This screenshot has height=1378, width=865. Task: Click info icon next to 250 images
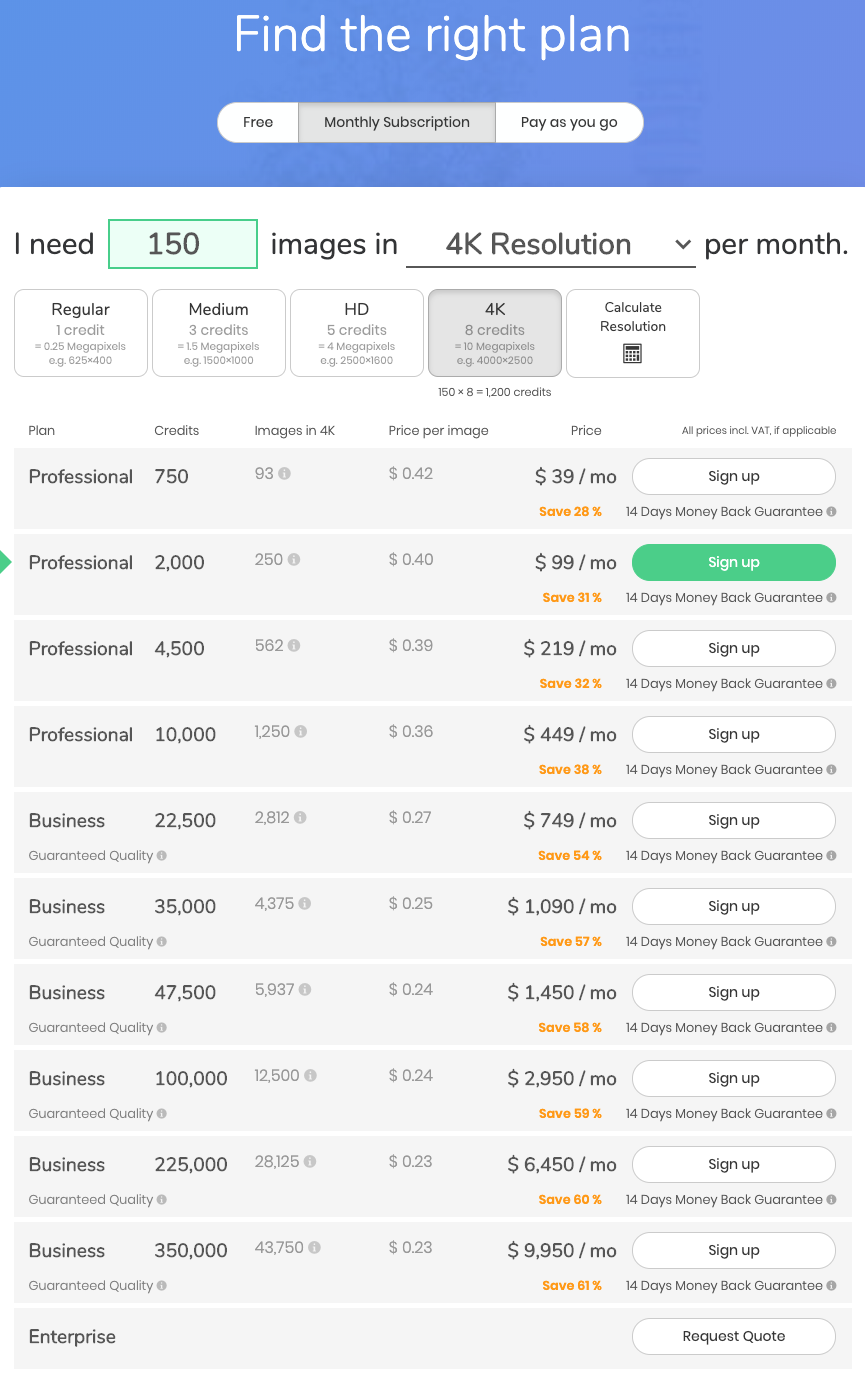294,560
